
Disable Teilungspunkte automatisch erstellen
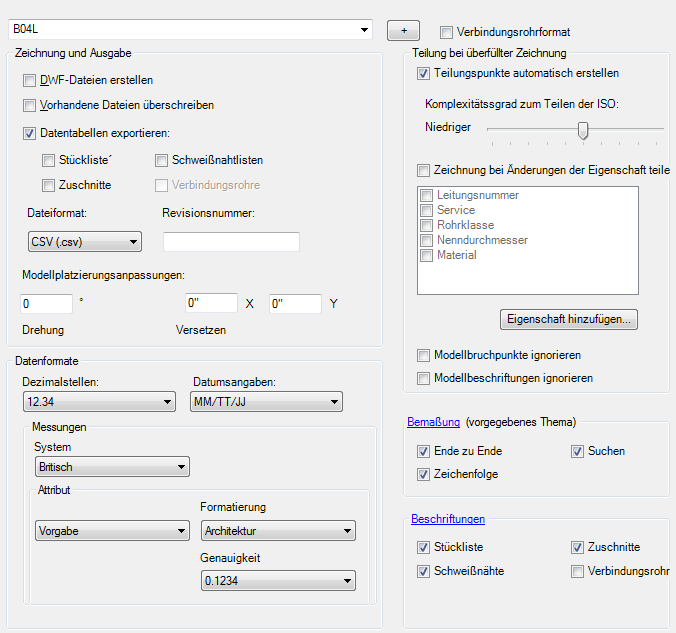click(422, 74)
